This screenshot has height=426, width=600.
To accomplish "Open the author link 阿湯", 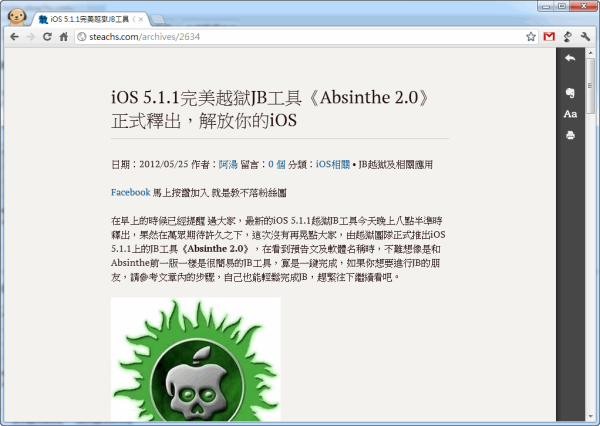I will [x=228, y=164].
